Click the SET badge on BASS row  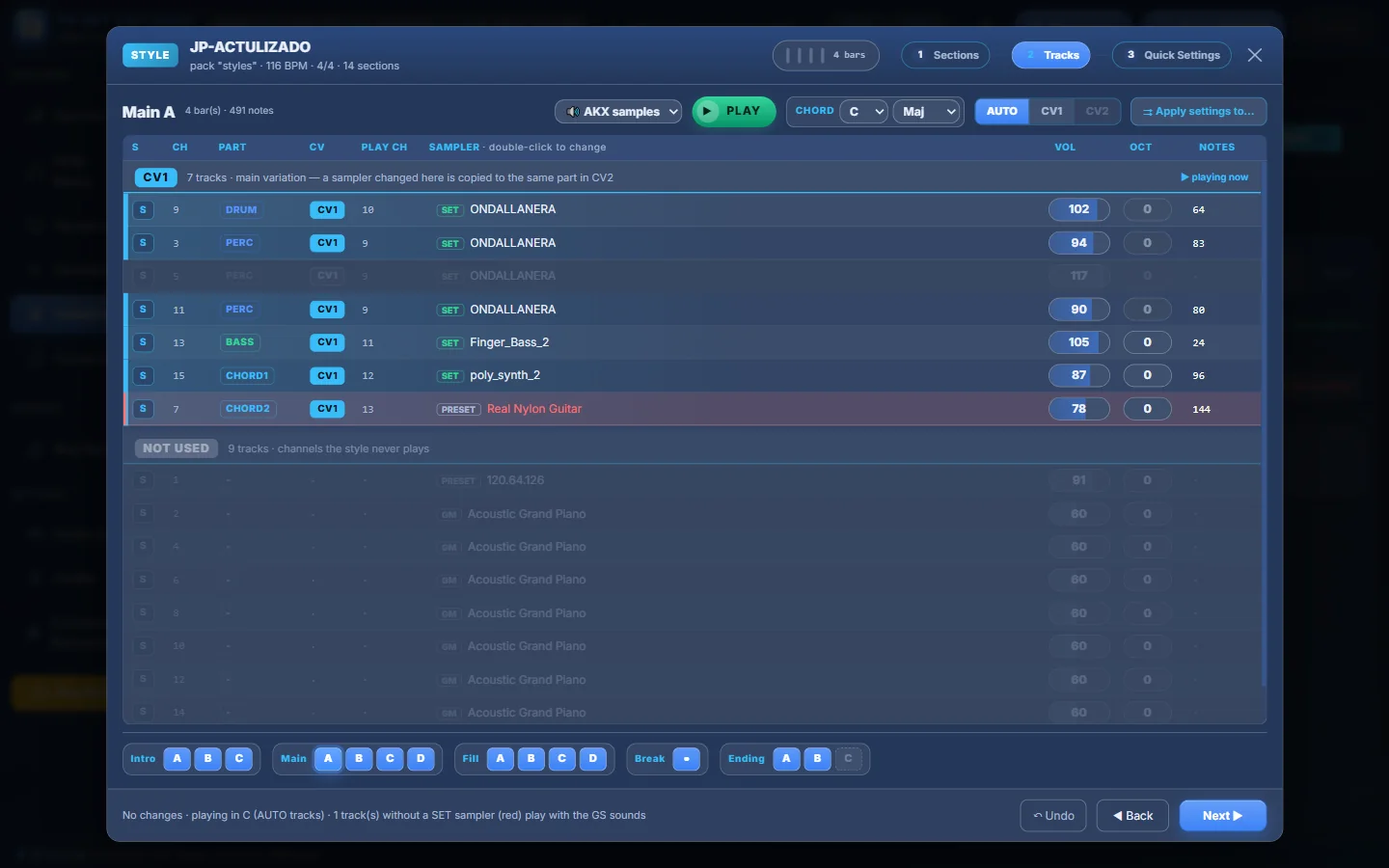click(449, 343)
